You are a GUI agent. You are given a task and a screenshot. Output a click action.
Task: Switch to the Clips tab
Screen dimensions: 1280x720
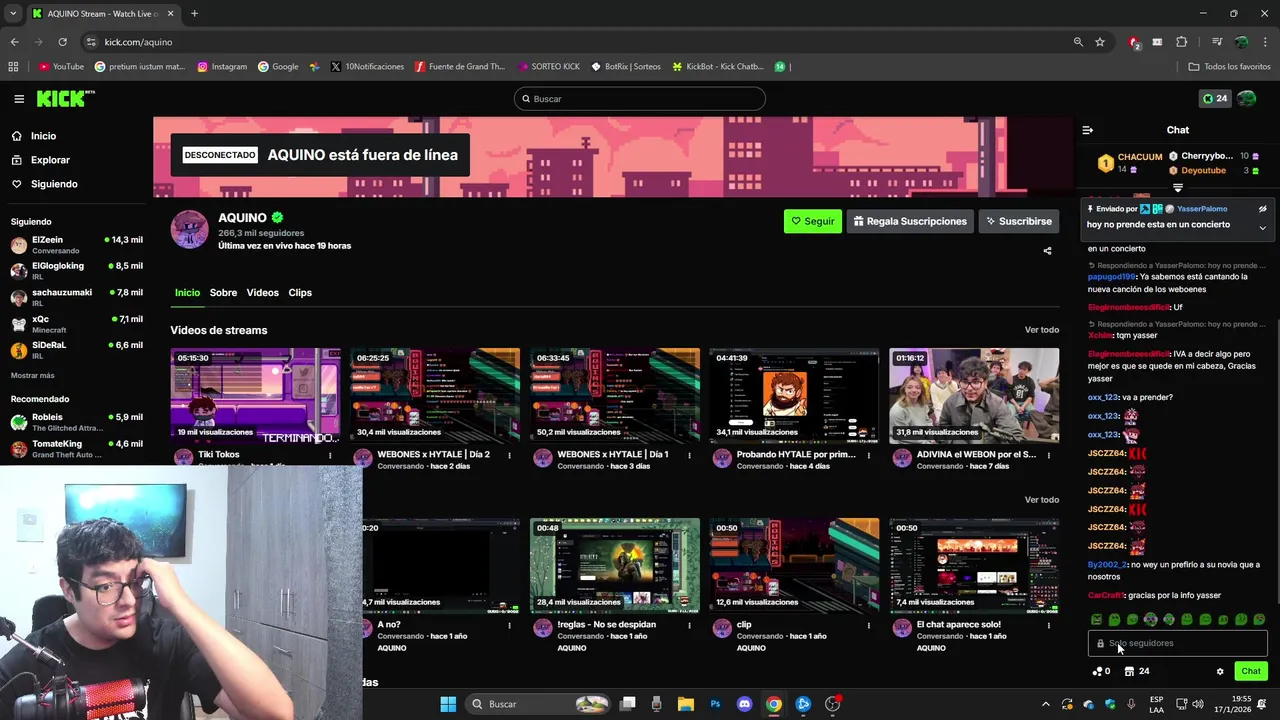coord(300,292)
